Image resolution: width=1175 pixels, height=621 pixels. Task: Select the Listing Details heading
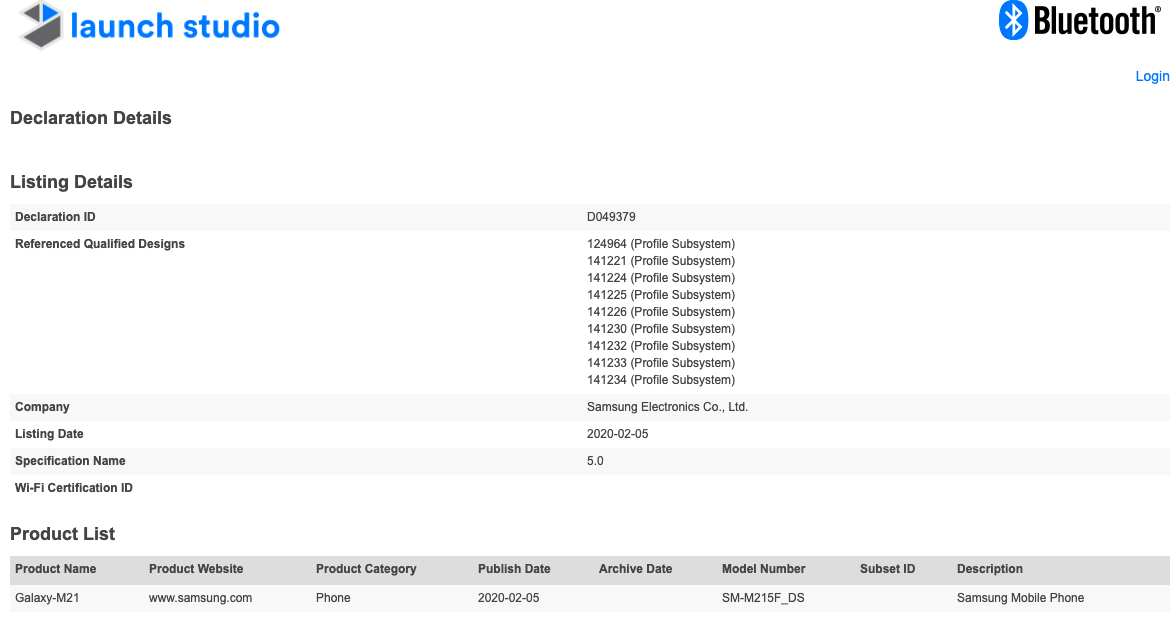71,182
